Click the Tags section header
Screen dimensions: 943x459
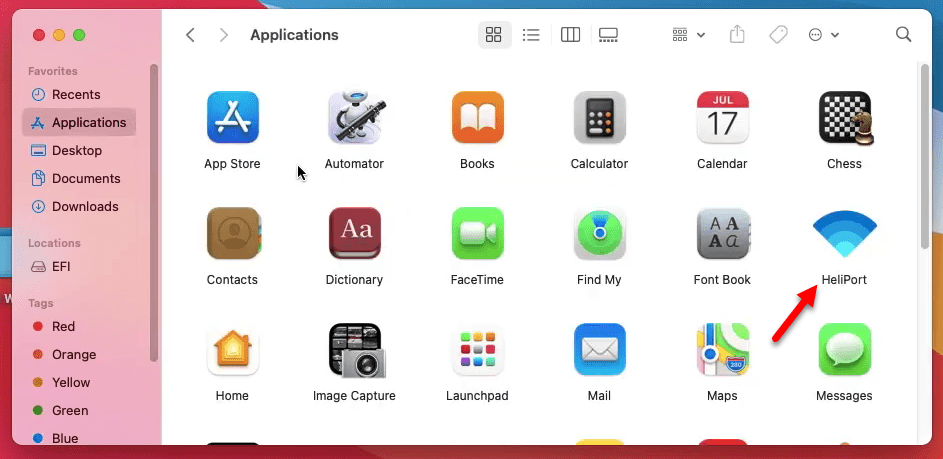pos(40,303)
